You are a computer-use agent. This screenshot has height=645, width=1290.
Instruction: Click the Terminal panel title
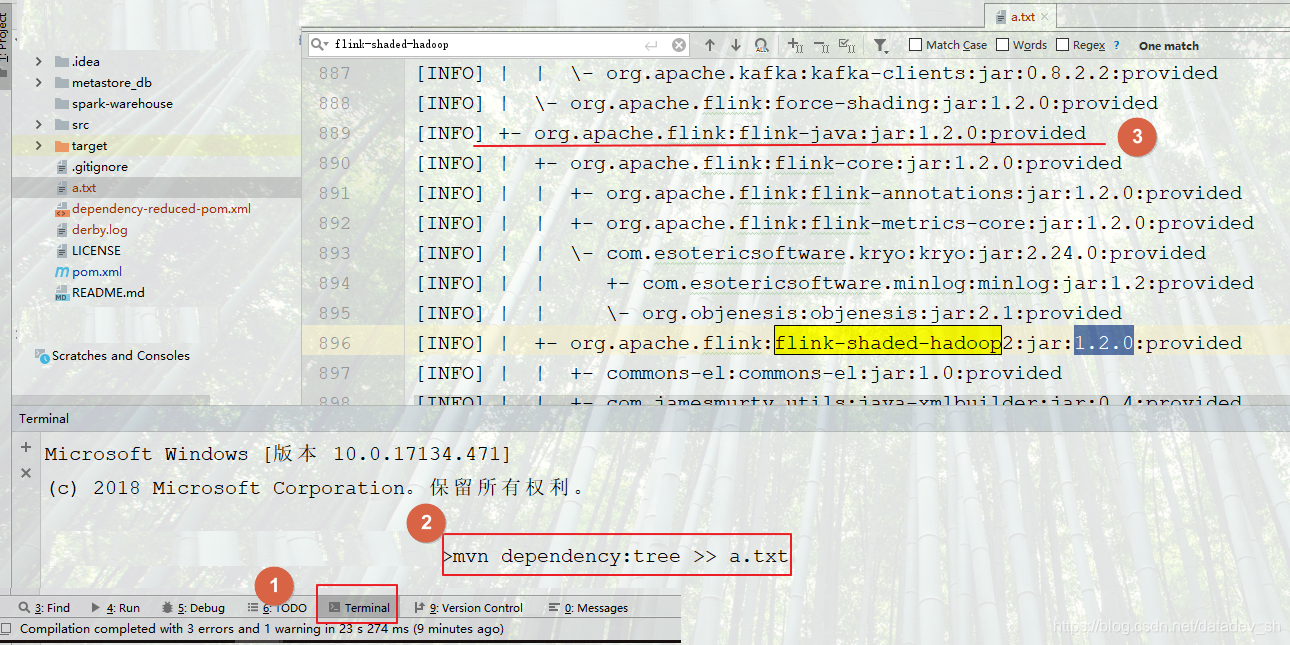[44, 418]
